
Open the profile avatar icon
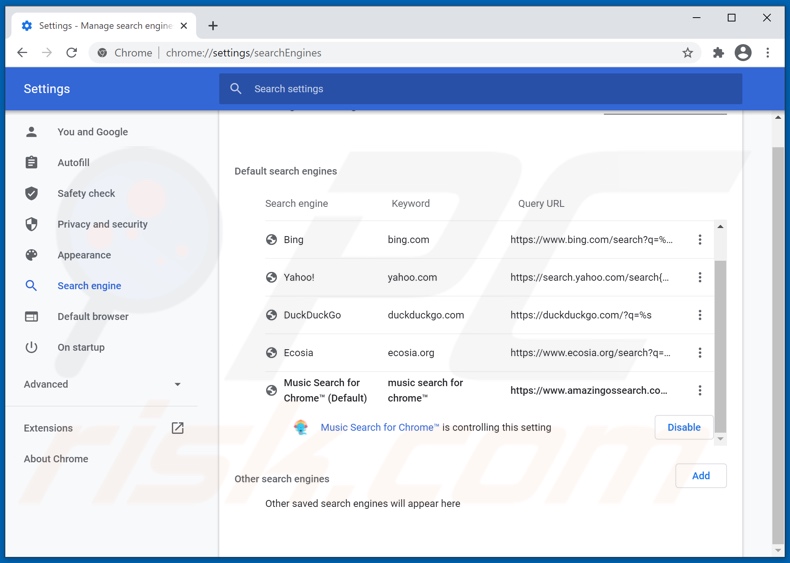coord(743,52)
